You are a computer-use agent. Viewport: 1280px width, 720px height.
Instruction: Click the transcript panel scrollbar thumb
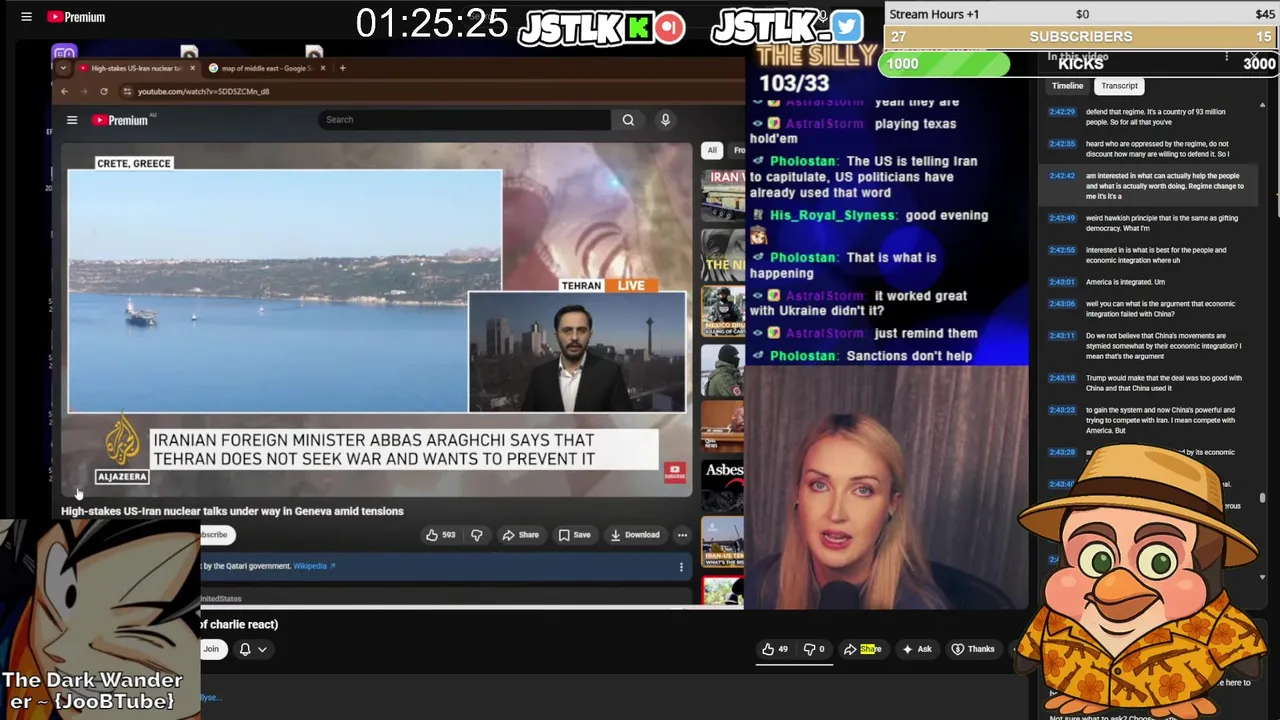pos(1262,497)
